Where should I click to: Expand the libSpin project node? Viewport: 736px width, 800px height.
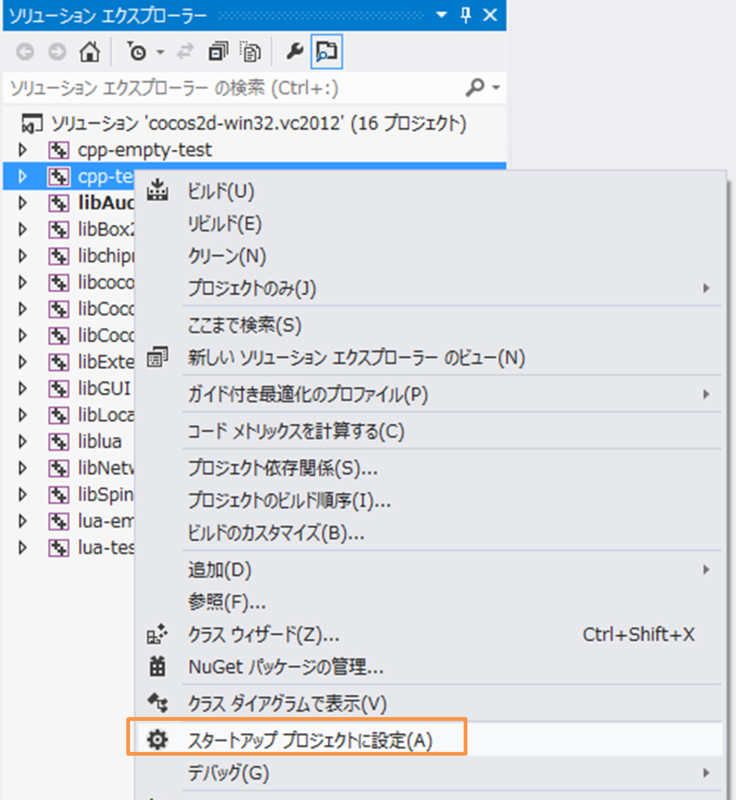coord(22,495)
